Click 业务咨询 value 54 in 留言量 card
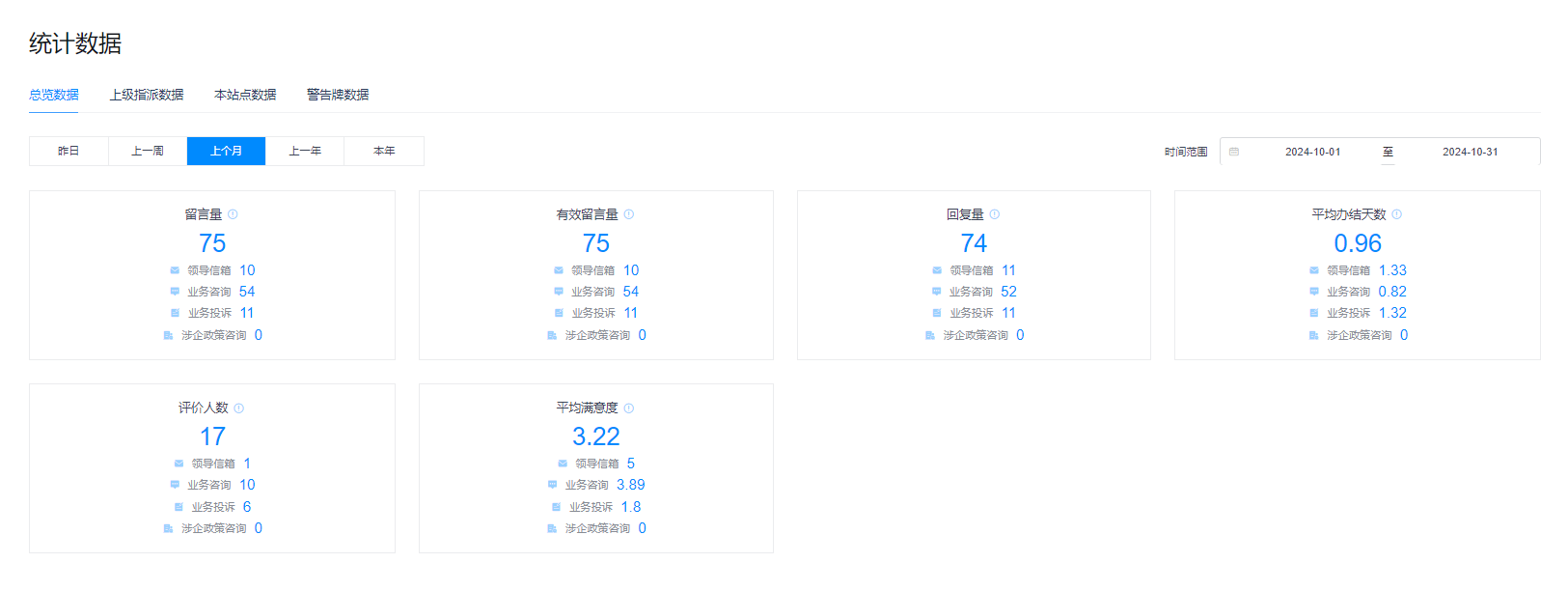Viewport: 1568px width, 591px height. click(x=247, y=292)
